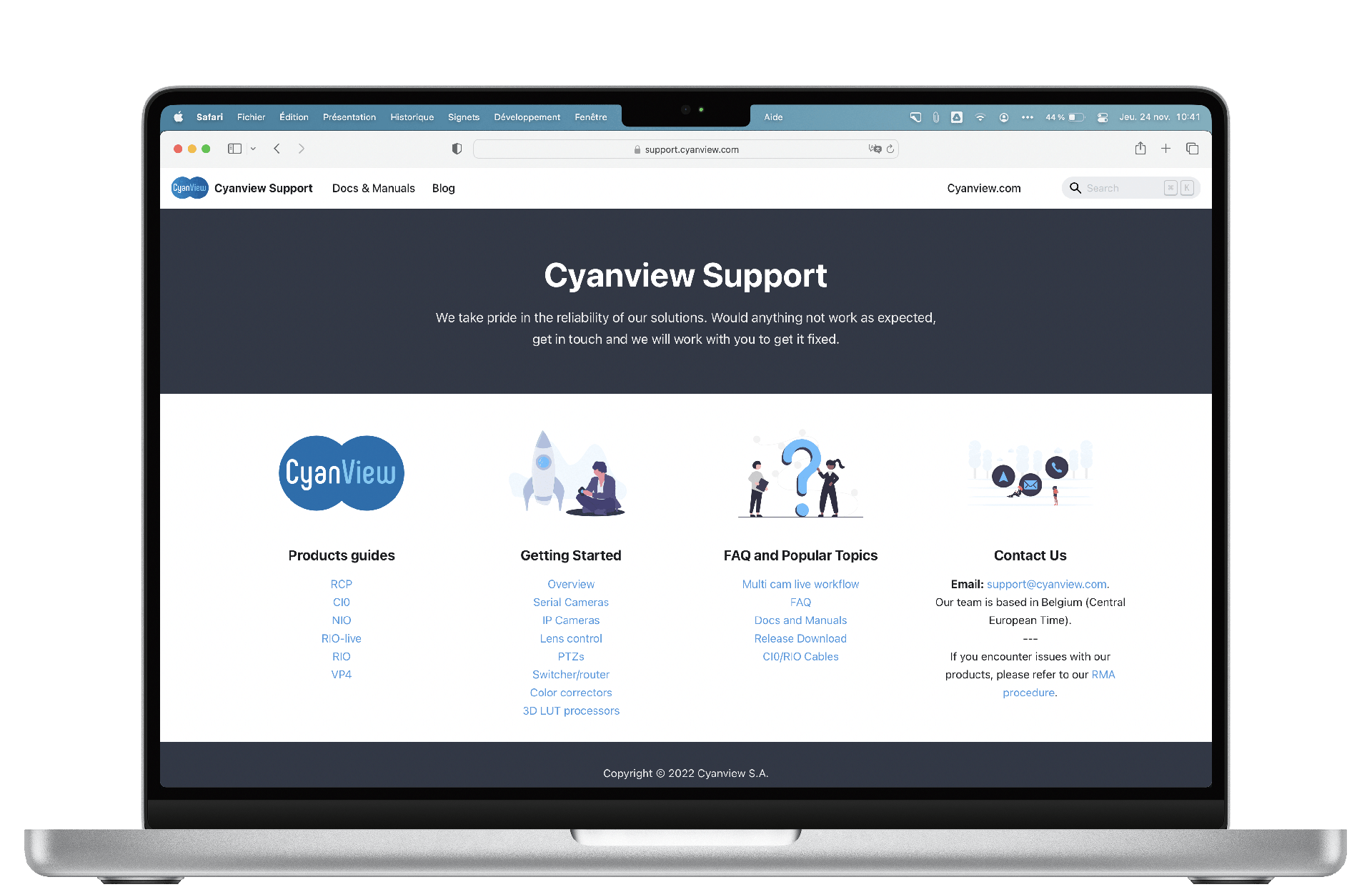
Task: Open the tab group chevron dropdown
Action: pyautogui.click(x=252, y=148)
